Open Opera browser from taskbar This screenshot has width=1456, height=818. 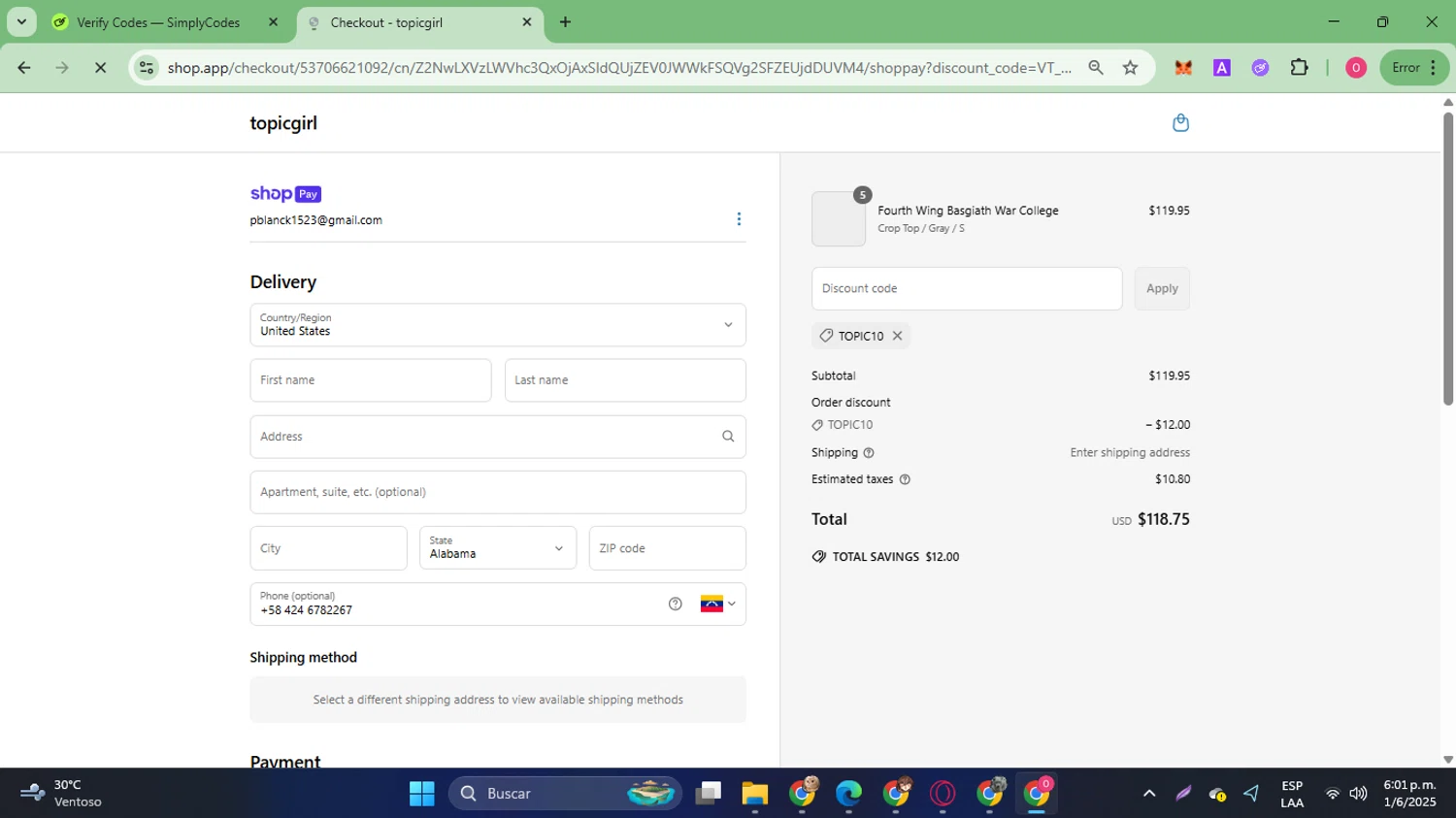click(943, 794)
